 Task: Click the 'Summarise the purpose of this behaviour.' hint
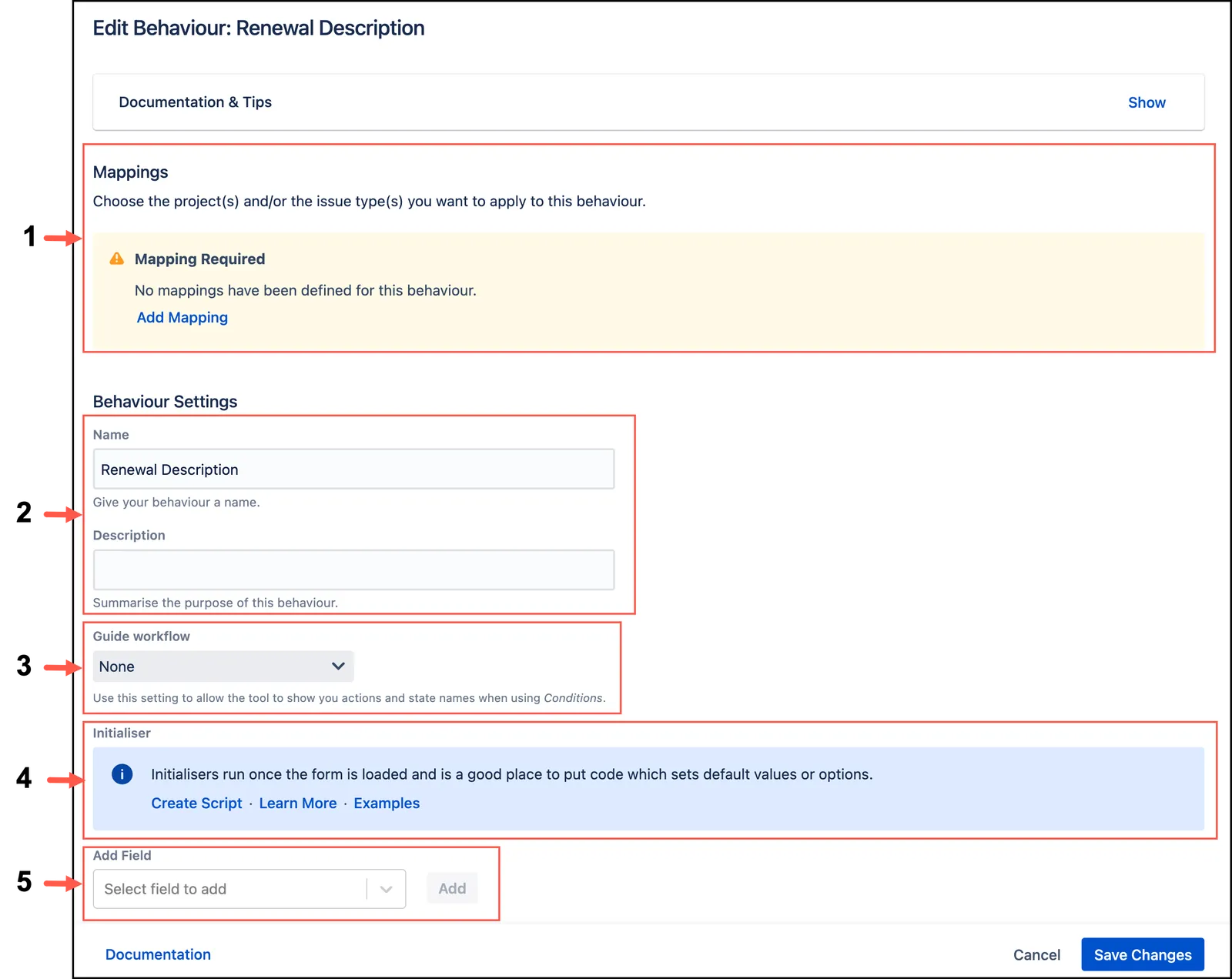point(216,603)
